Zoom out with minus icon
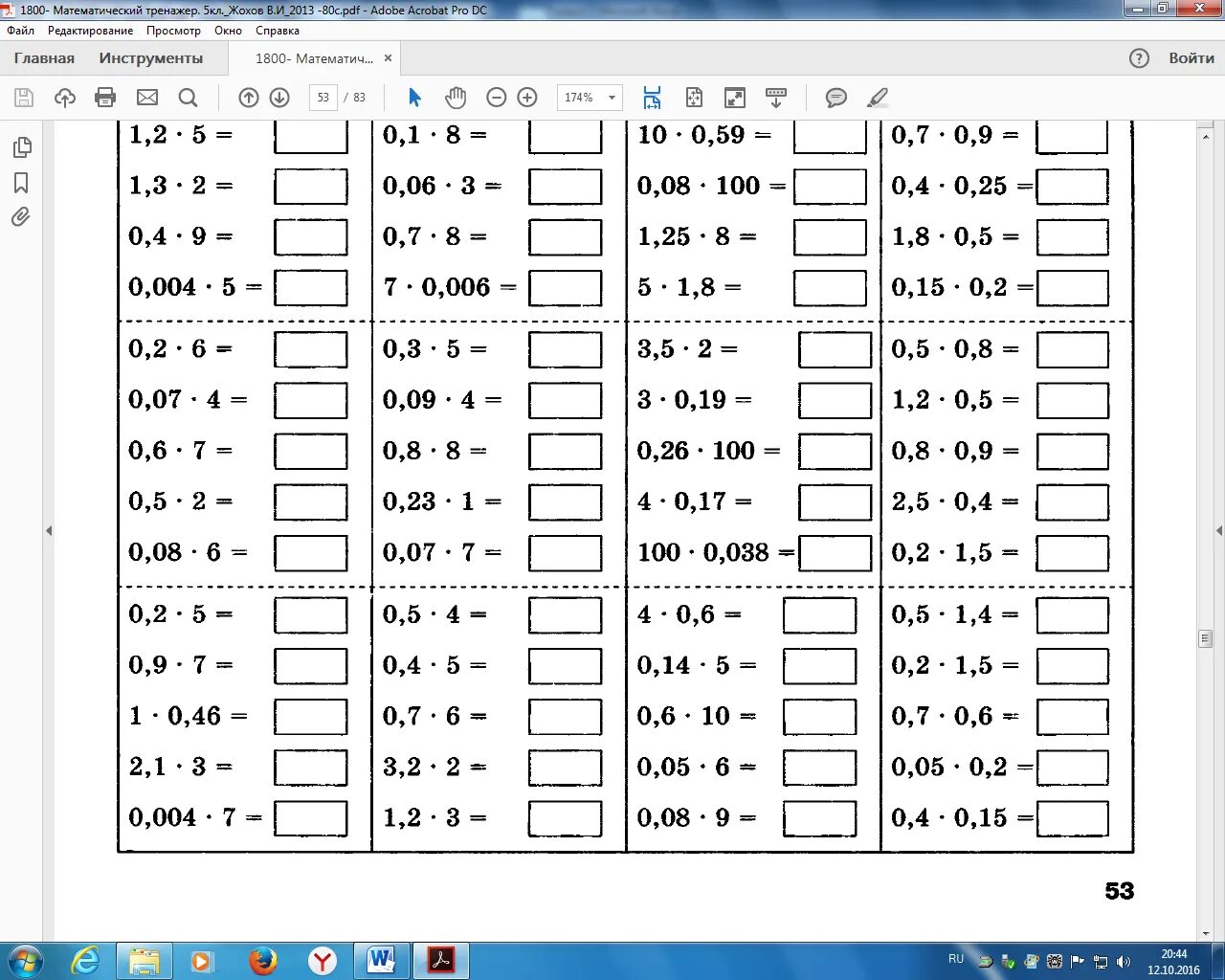1225x980 pixels. point(497,98)
